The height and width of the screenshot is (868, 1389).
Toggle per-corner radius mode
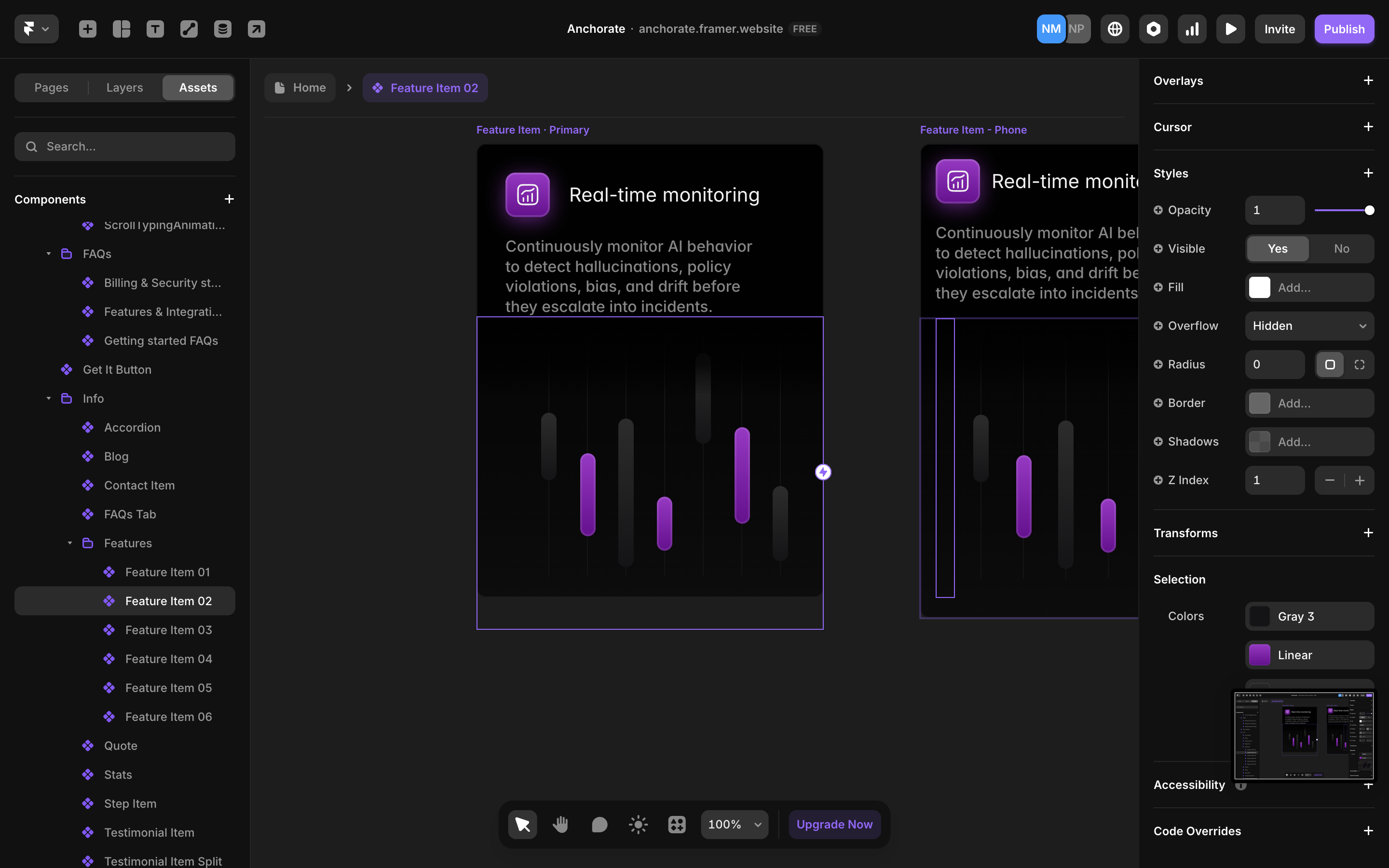point(1359,365)
